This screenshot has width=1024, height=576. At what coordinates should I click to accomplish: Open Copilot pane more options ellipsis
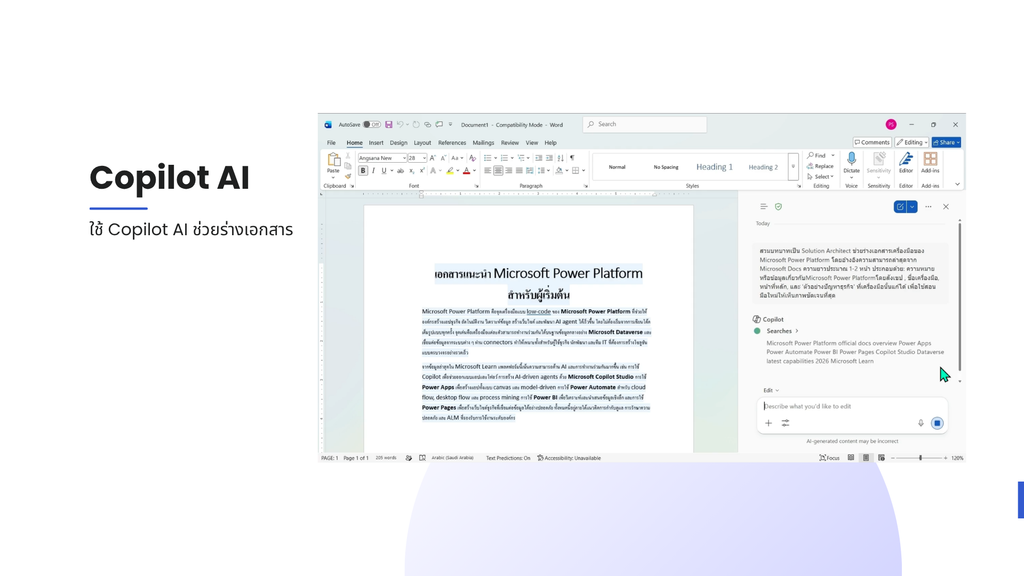[x=928, y=206]
